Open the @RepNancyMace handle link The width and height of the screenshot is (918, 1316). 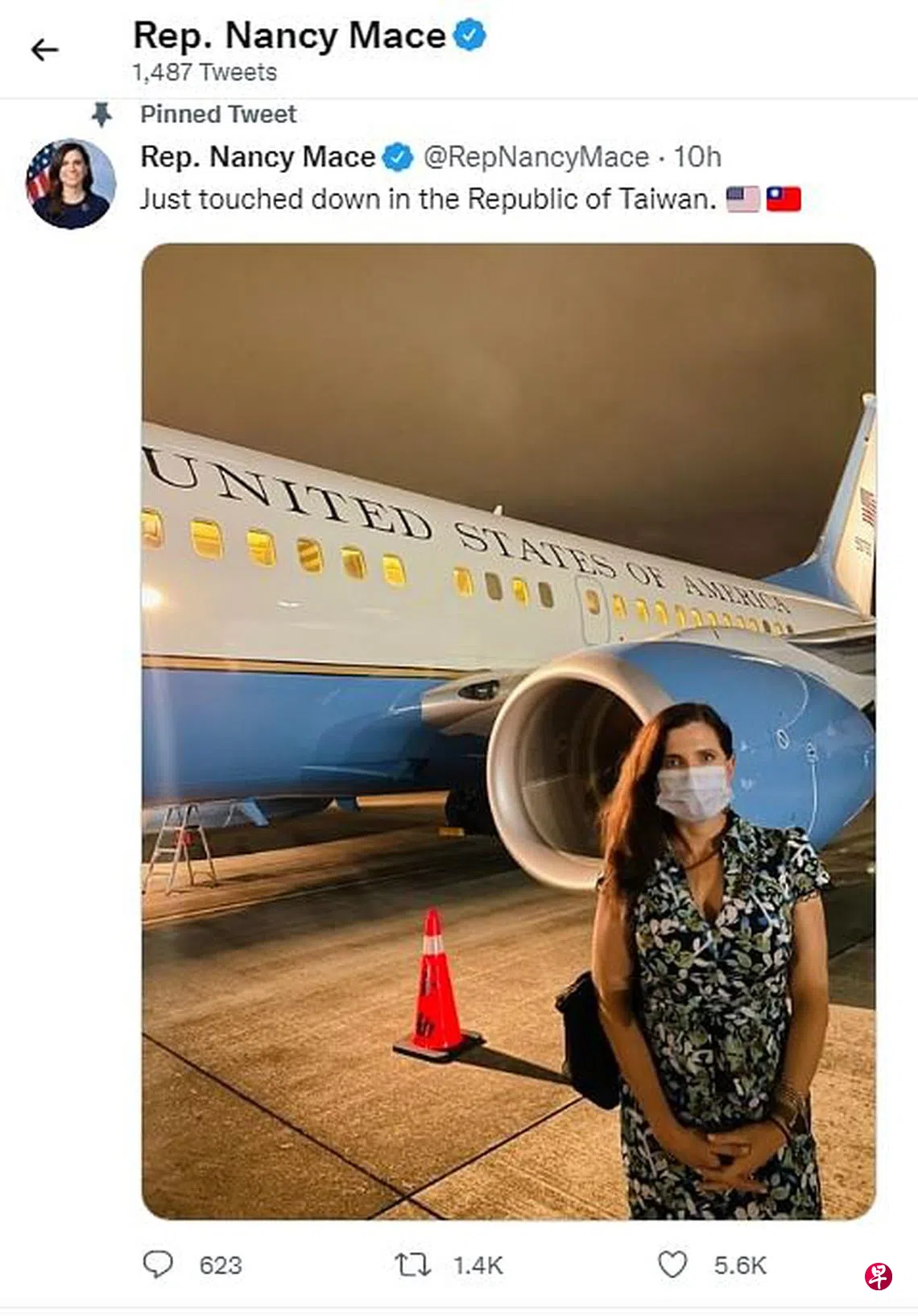[535, 157]
